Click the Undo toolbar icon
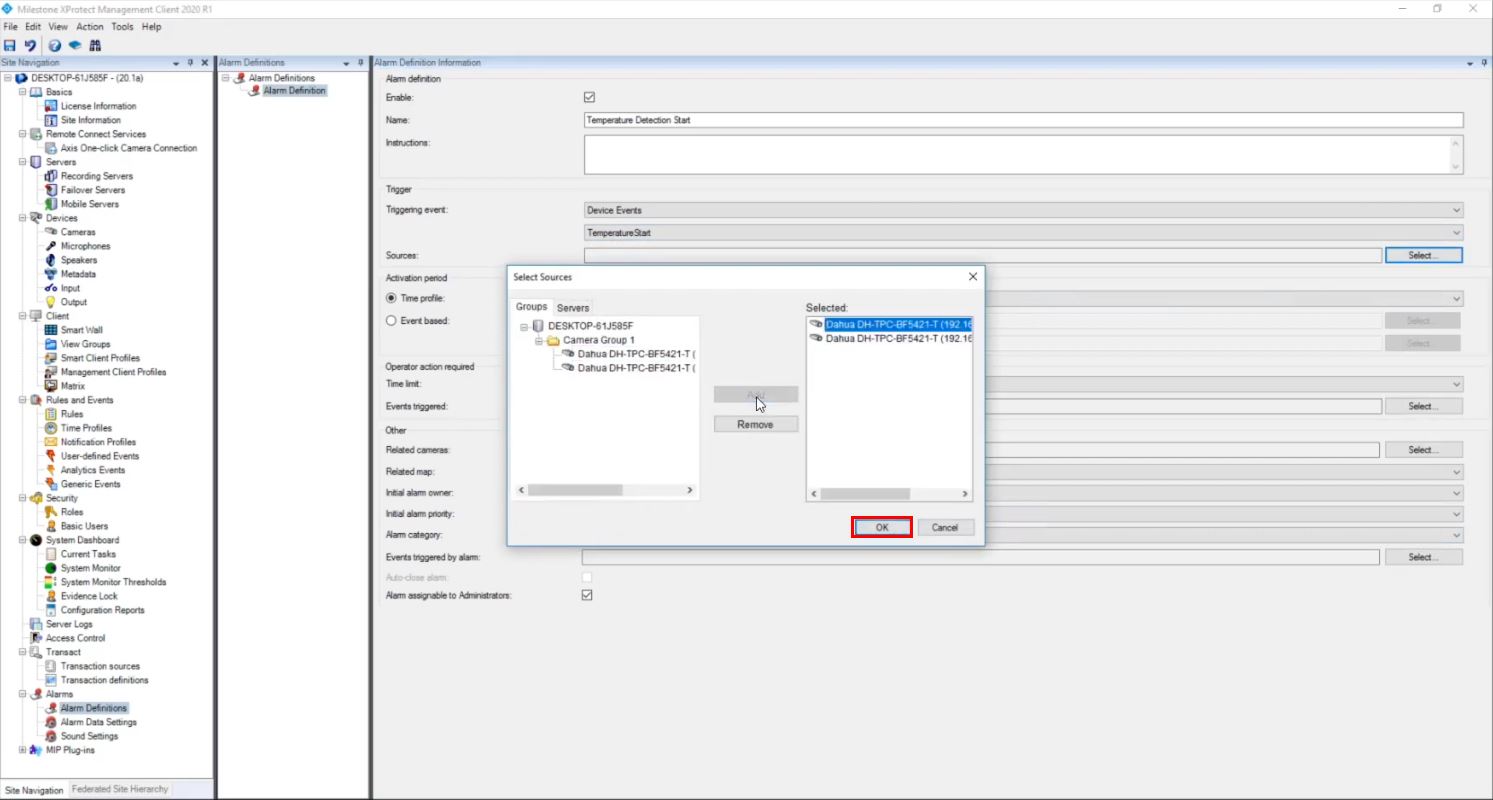 pyautogui.click(x=30, y=46)
